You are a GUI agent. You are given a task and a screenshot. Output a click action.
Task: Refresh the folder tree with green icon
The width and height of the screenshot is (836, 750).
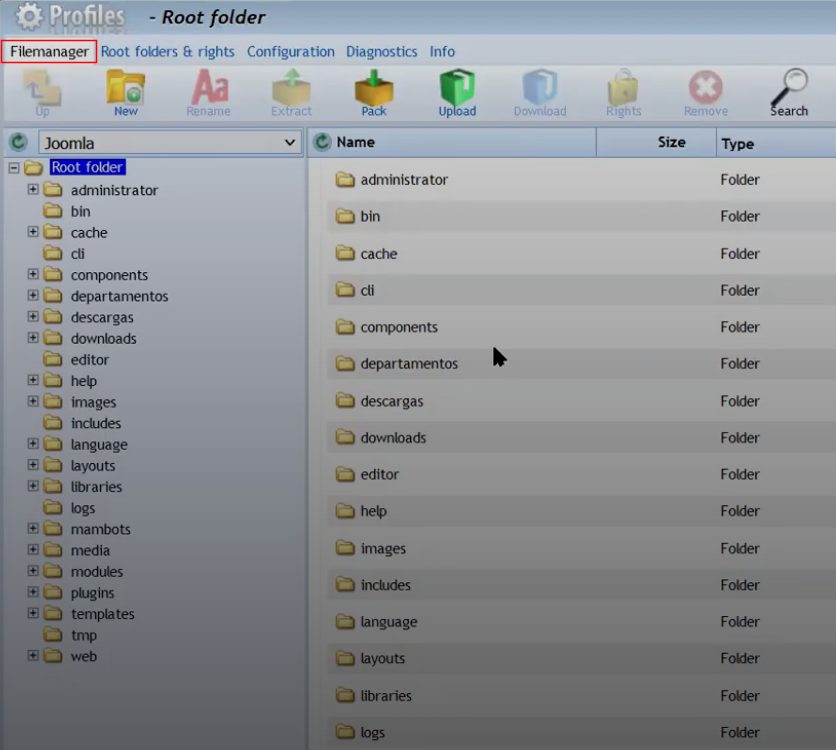18,143
